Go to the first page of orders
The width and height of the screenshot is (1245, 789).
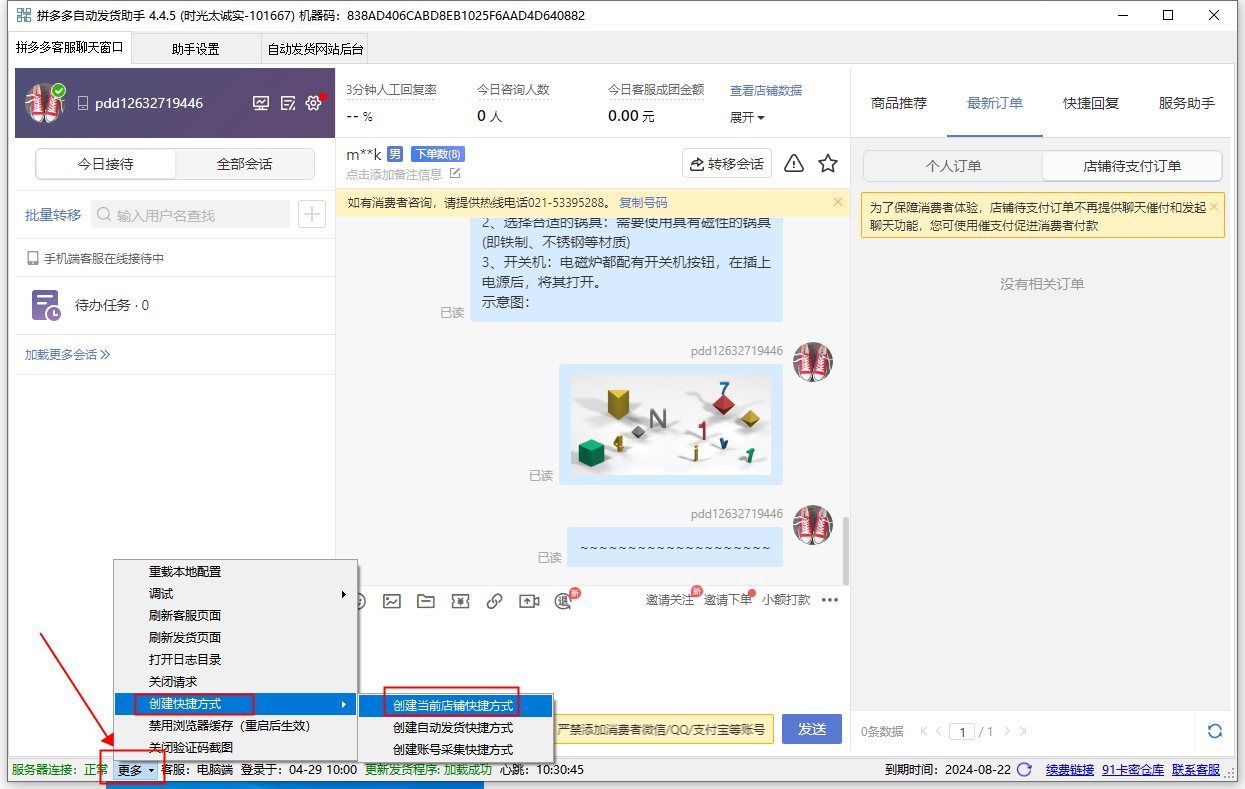click(x=924, y=731)
